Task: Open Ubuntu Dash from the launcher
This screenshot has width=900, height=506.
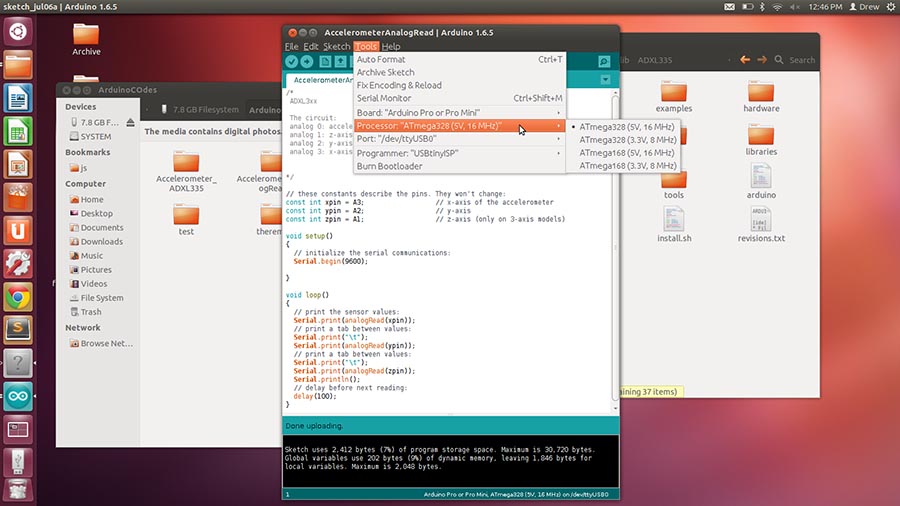Action: 18,31
